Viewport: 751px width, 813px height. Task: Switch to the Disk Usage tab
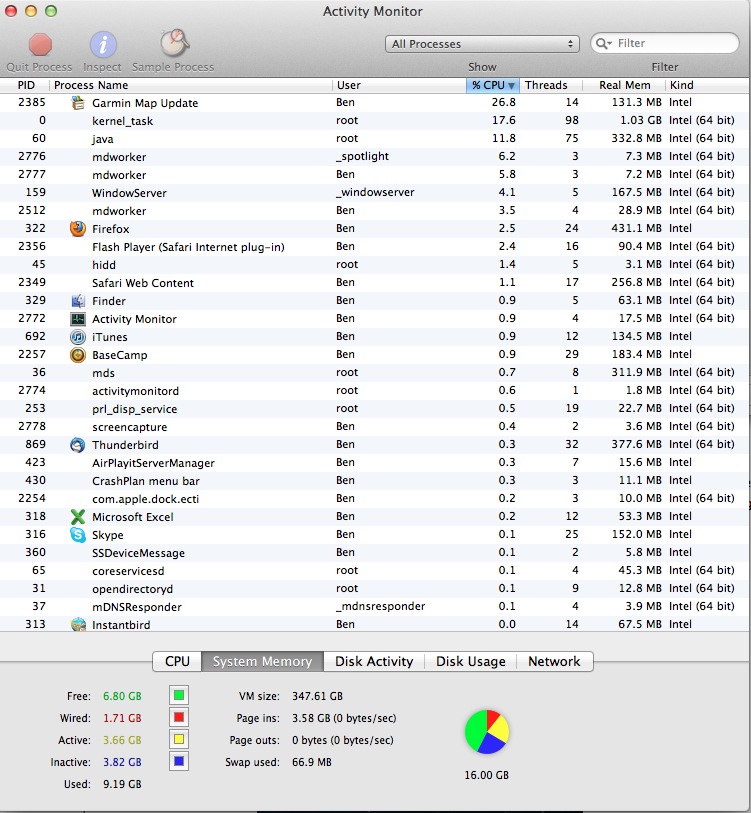[x=470, y=661]
